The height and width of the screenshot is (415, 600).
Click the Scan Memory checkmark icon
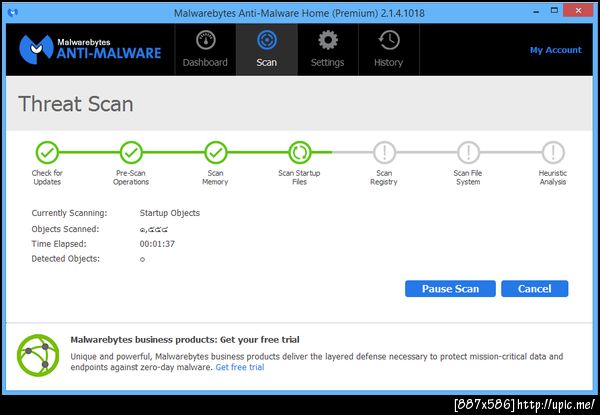216,153
